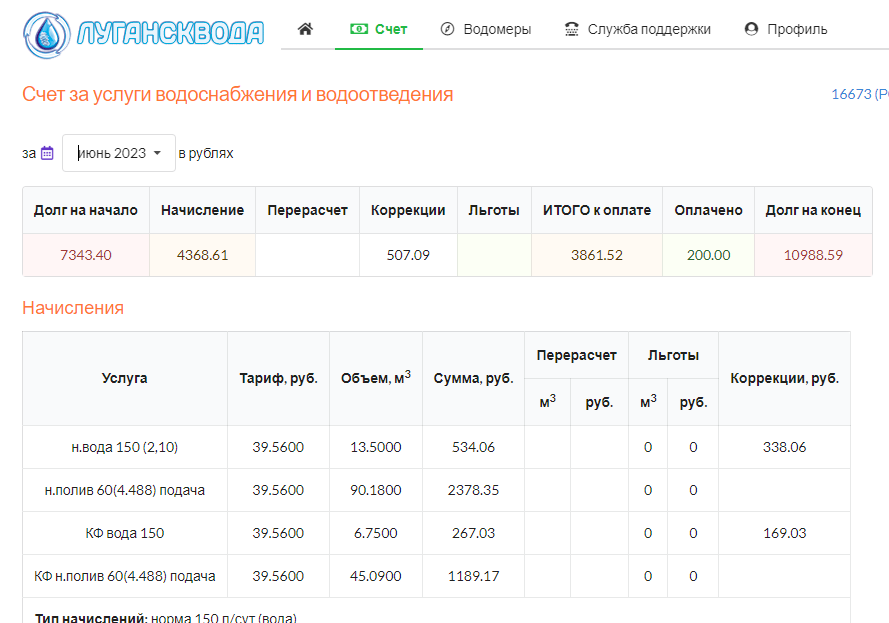Screen dimensions: 889x623
Task: Click the Коррекции column header
Action: coord(408,210)
